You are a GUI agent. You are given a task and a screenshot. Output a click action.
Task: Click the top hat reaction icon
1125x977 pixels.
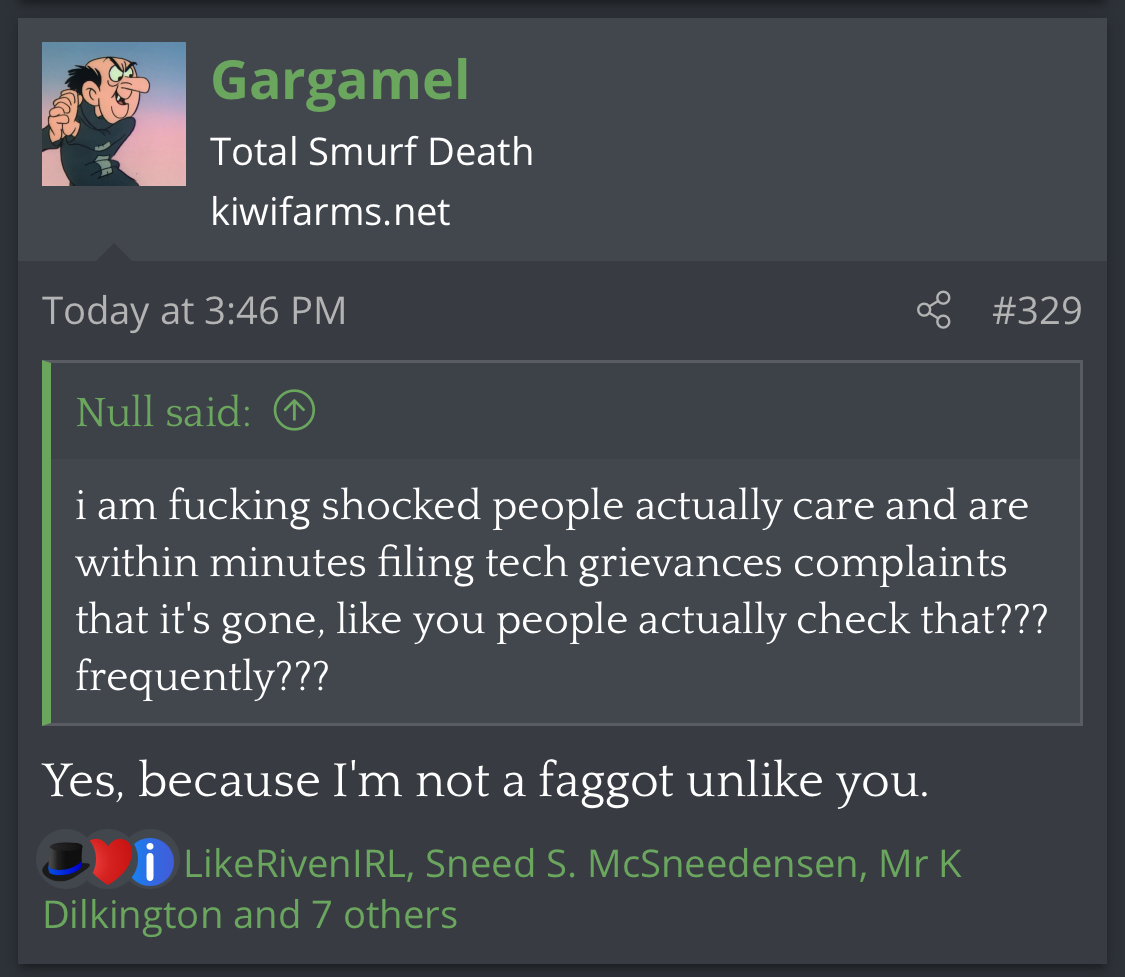pos(65,862)
